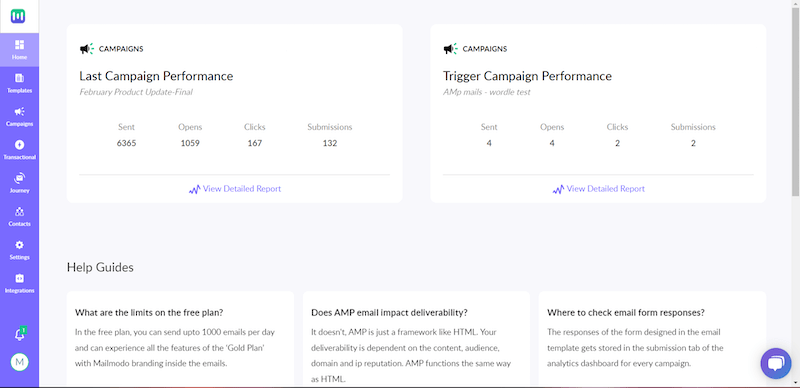The height and width of the screenshot is (388, 800).
Task: Click the Trigger Campaign Performance heading
Action: [528, 76]
